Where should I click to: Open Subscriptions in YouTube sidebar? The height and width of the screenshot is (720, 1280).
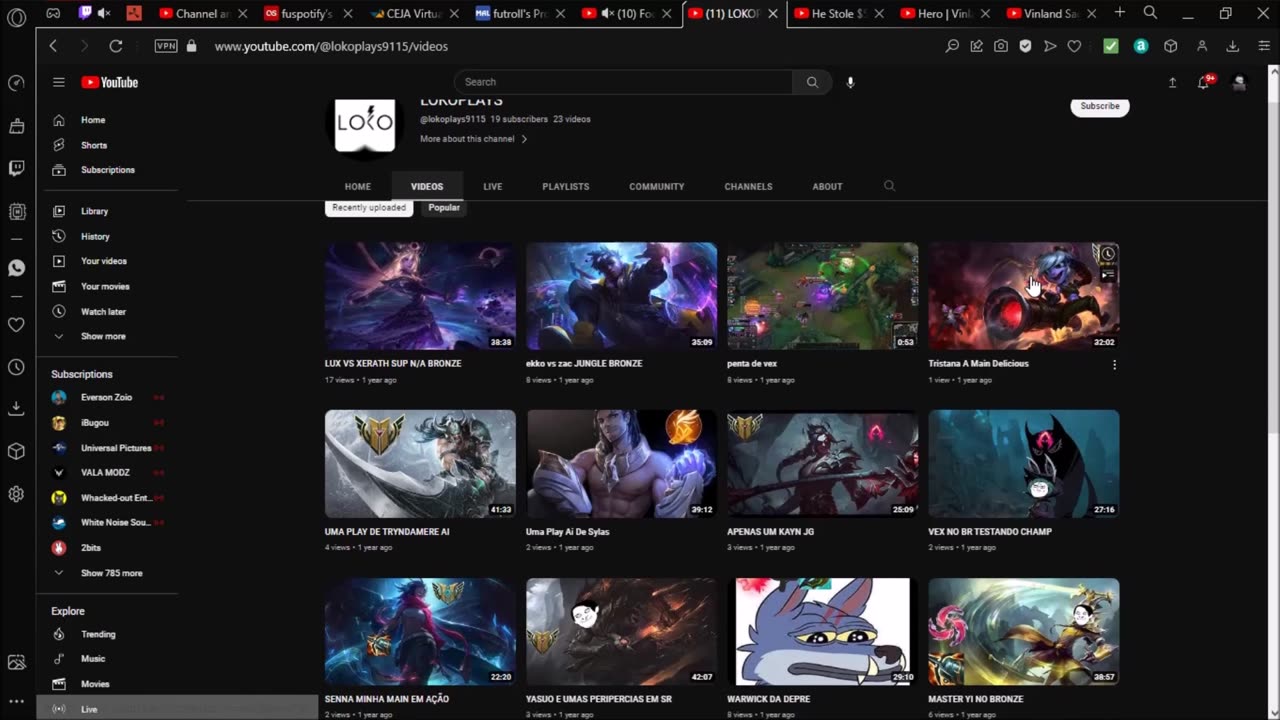[x=108, y=170]
